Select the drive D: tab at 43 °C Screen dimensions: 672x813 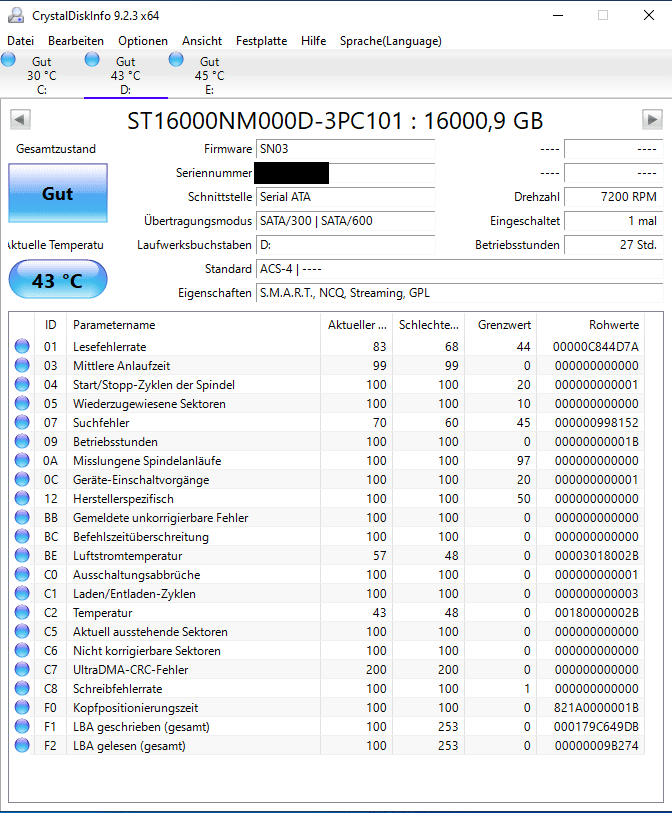coord(126,75)
